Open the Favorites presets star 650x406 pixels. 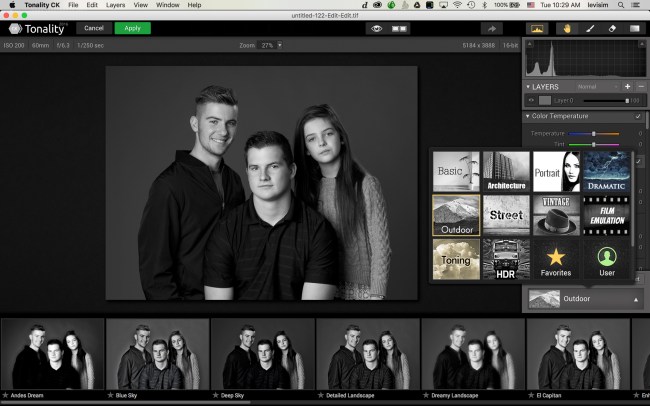pos(556,259)
